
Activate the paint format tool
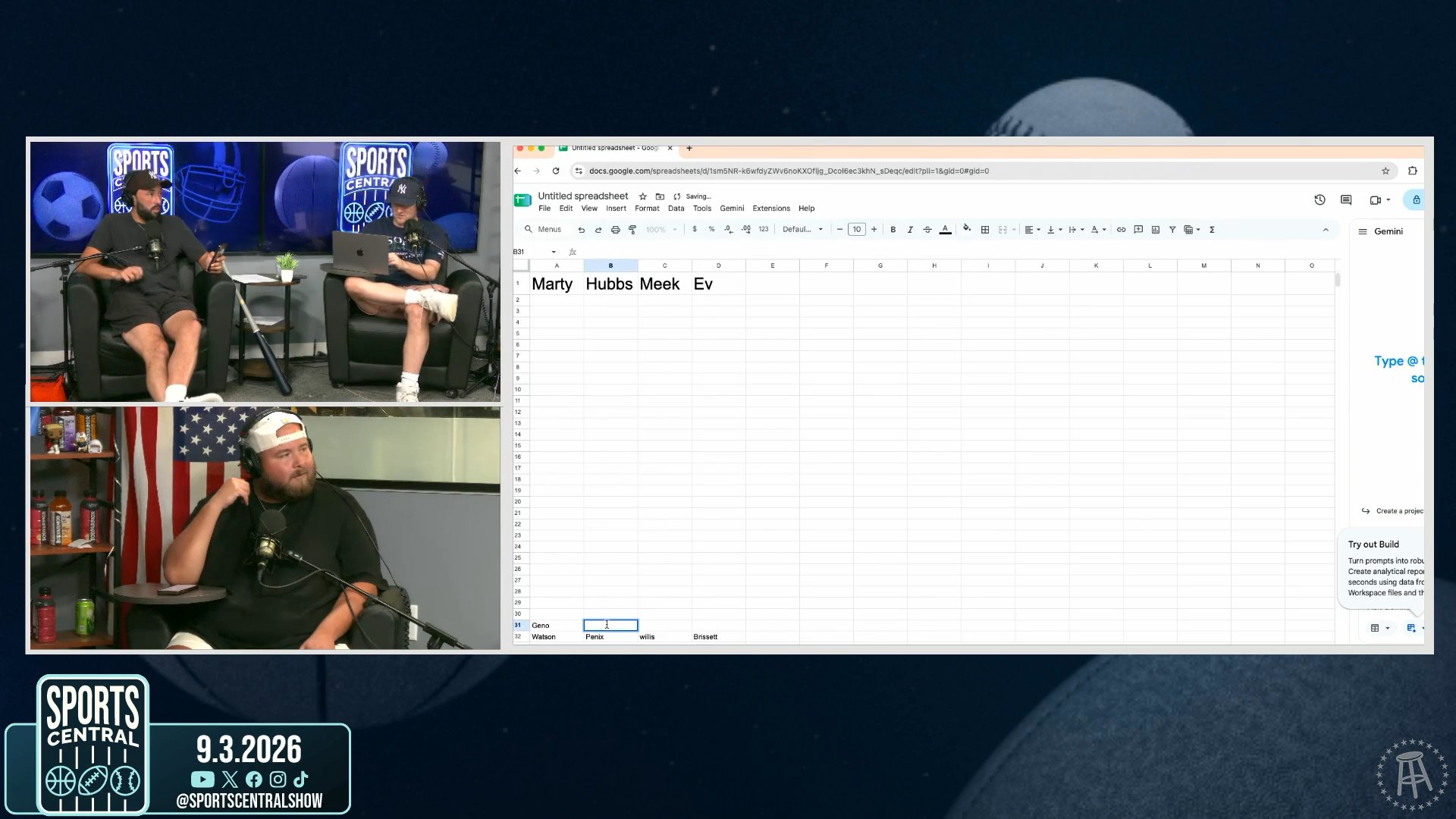tap(632, 230)
